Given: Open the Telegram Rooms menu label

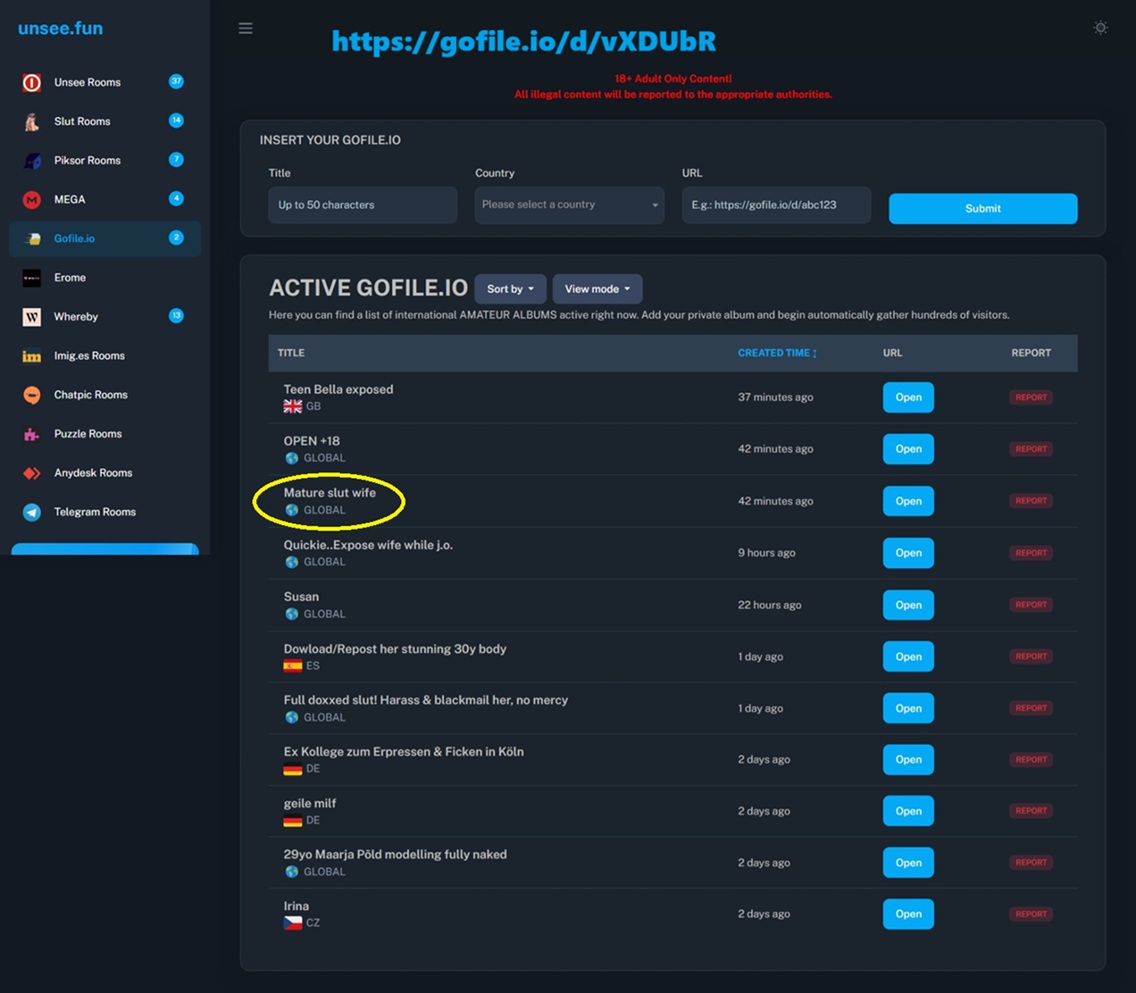Looking at the screenshot, I should [95, 512].
